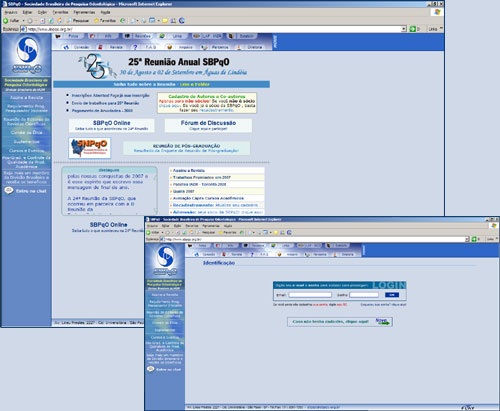This screenshot has width=500, height=411.
Task: Click SBPqO Online banner box
Action: tap(112, 125)
